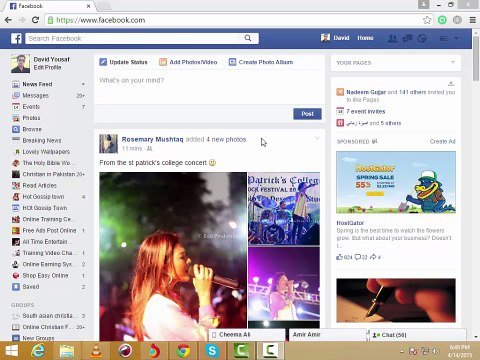Open Shop Easy Online shortcut
This screenshot has width=480, height=360.
point(45,276)
